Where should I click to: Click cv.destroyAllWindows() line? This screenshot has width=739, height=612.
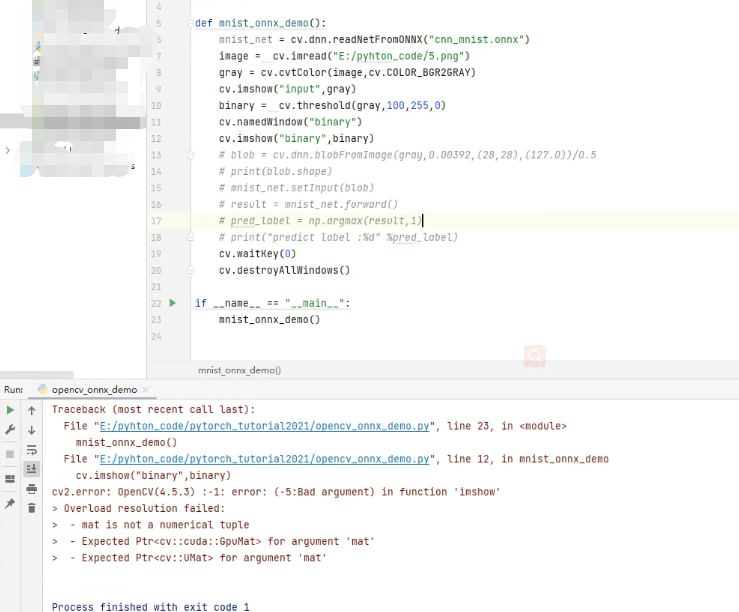tap(285, 270)
